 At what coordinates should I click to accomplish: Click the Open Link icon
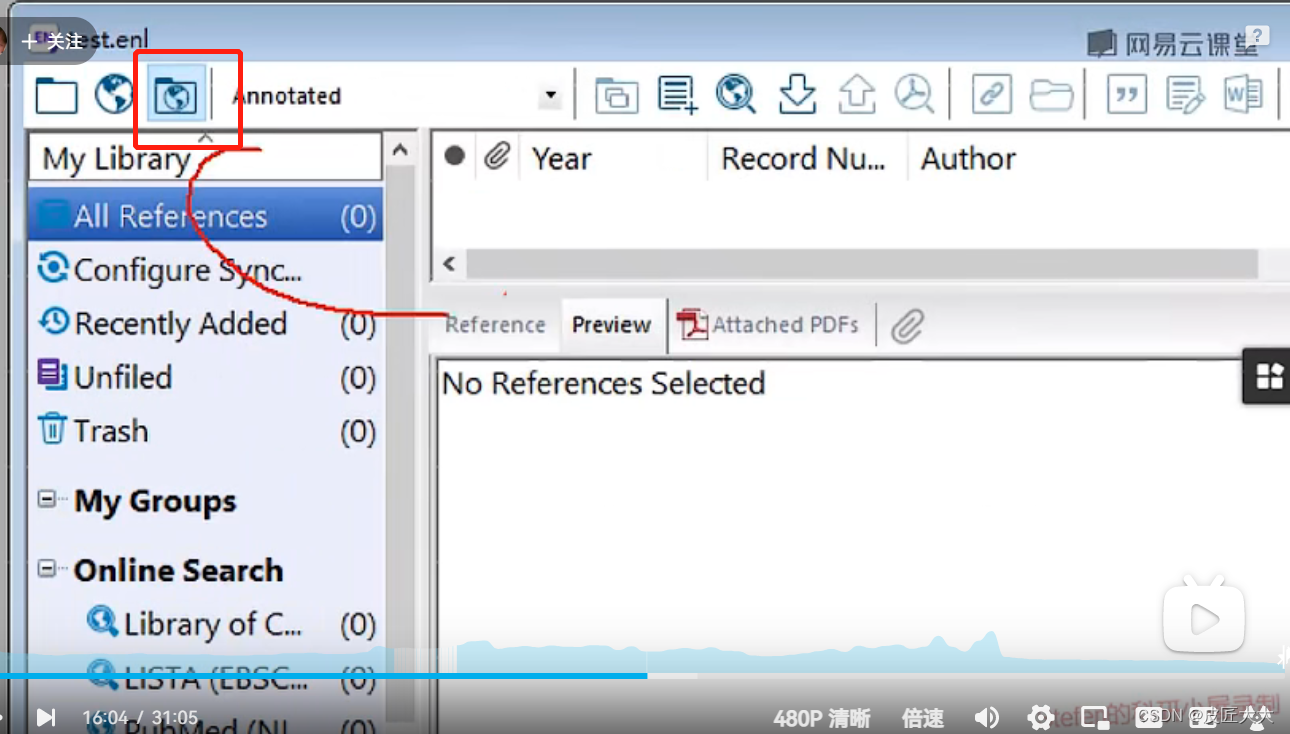pyautogui.click(x=991, y=94)
